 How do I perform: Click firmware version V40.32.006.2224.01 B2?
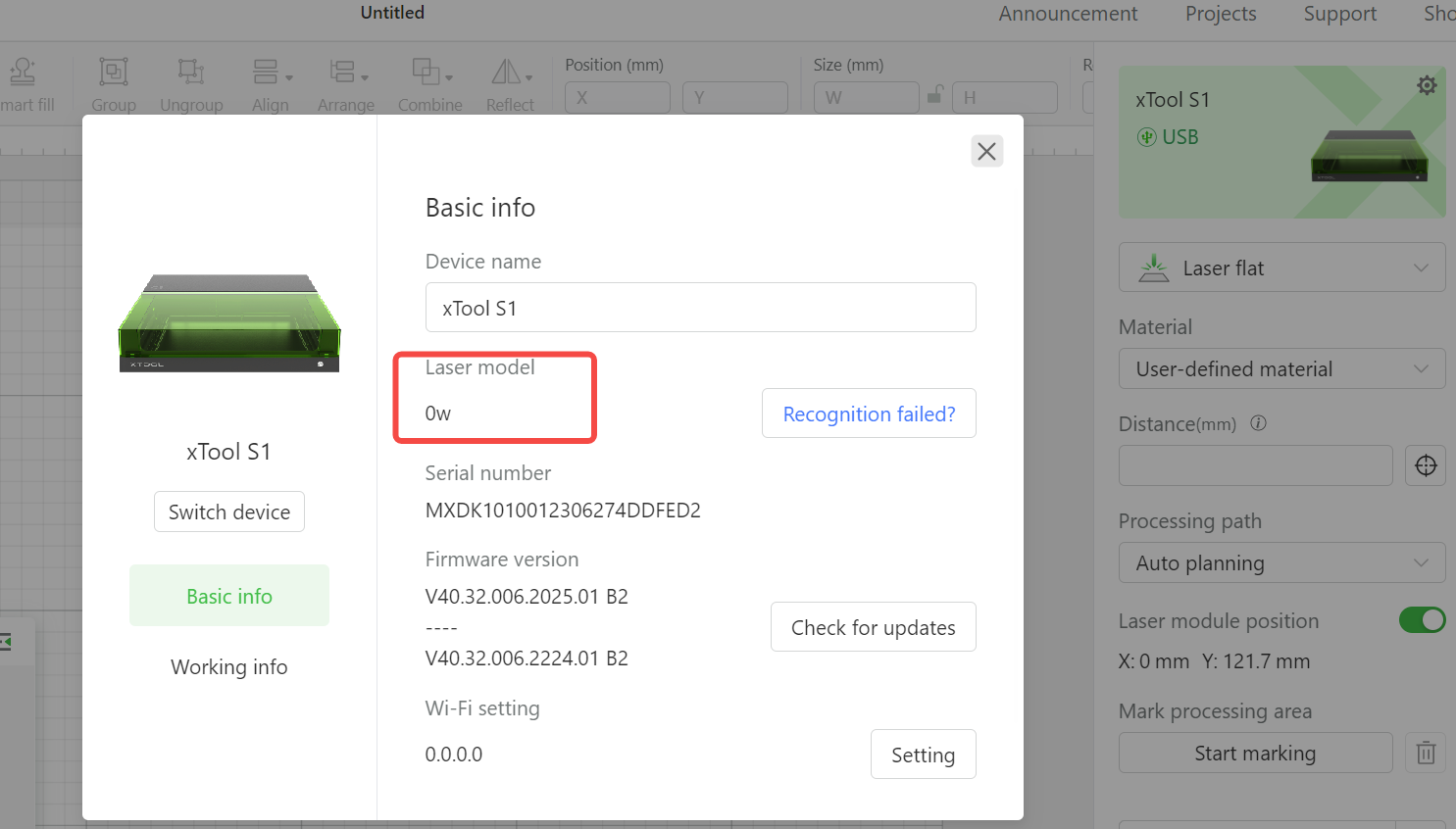click(x=527, y=658)
